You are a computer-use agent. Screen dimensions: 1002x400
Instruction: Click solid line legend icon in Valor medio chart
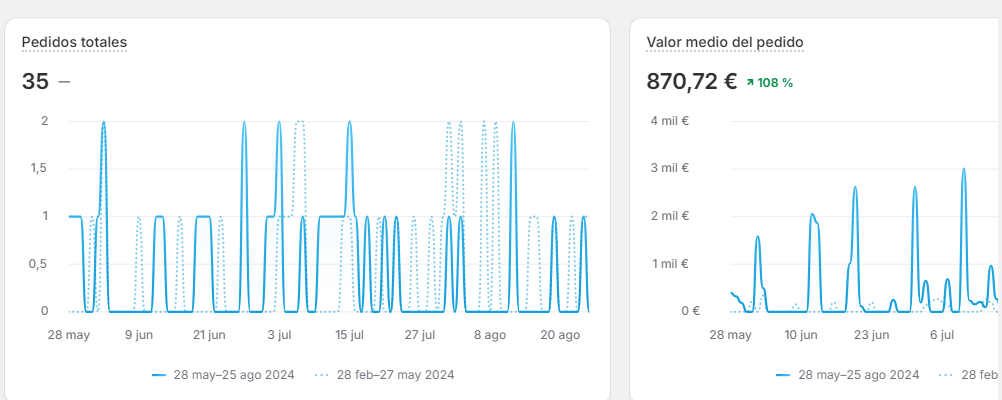pos(783,375)
